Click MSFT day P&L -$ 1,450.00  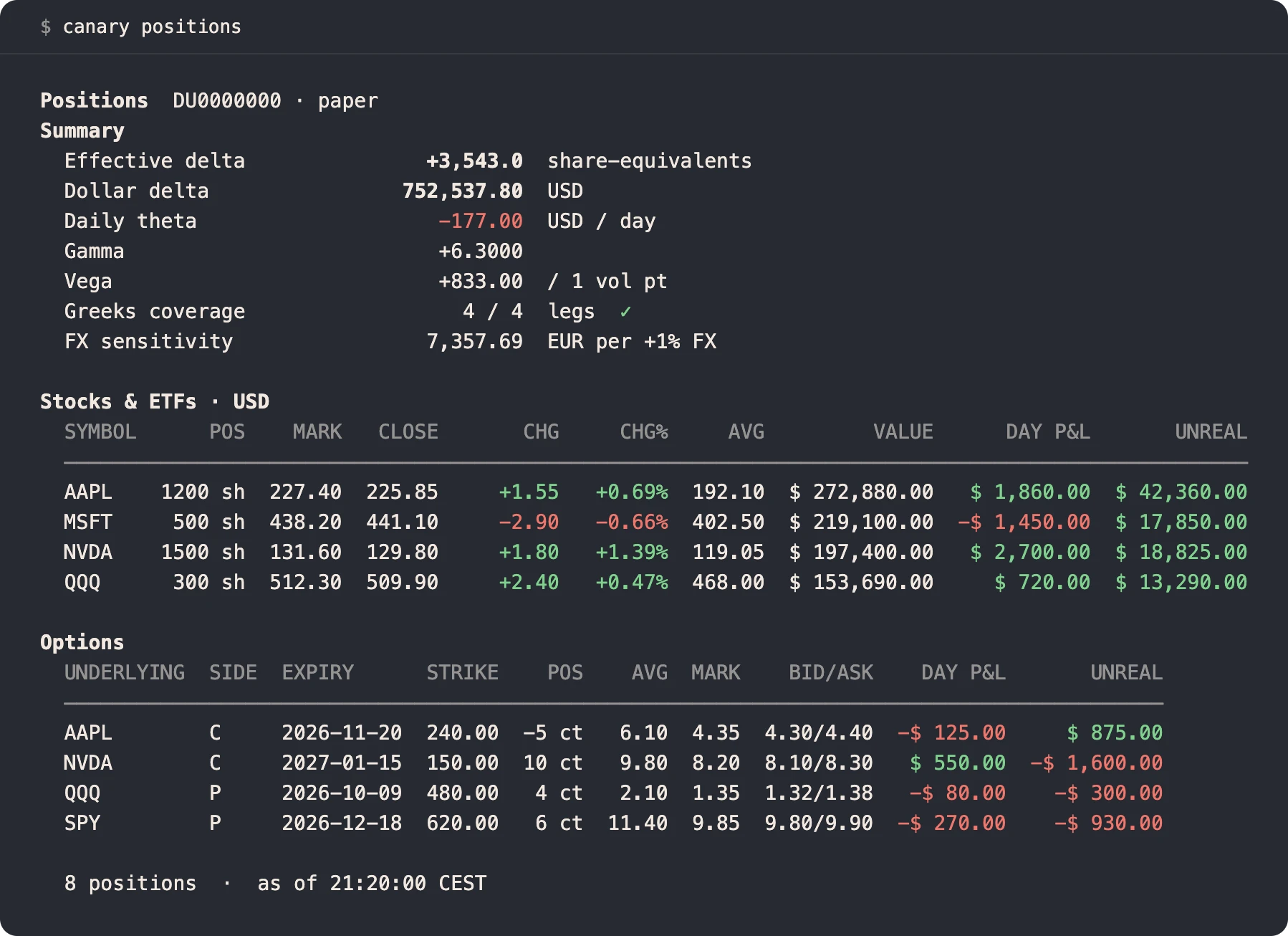click(x=1024, y=522)
